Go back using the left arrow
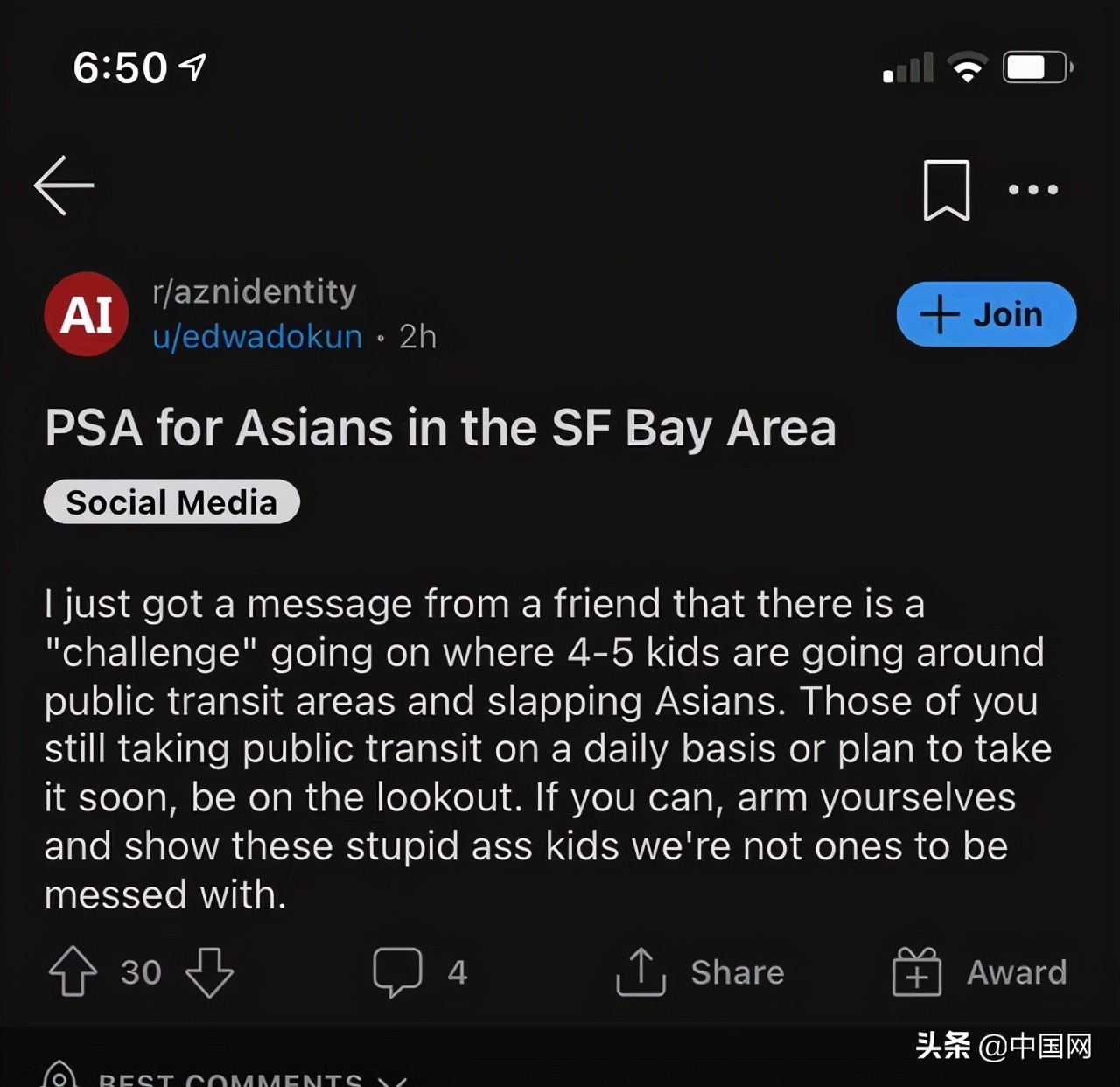This screenshot has height=1087, width=1120. coord(64,186)
